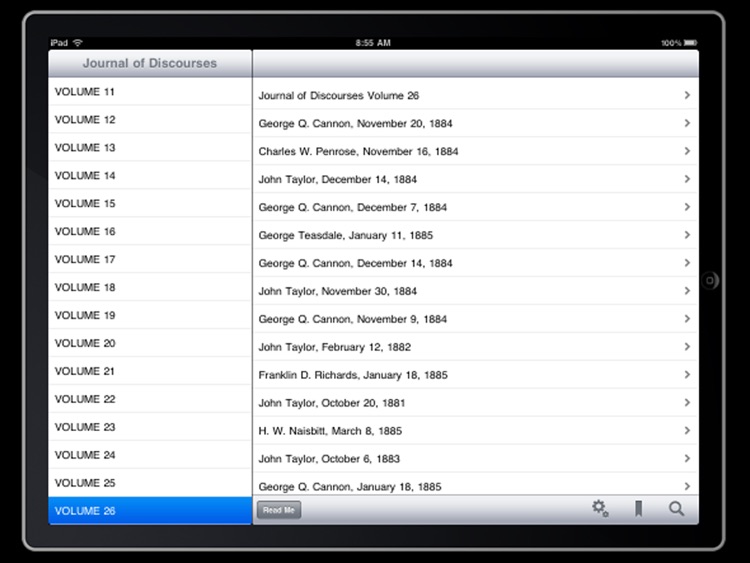This screenshot has width=750, height=563.
Task: Open George Q. Cannon, December 14, 1884
Action: pos(475,263)
